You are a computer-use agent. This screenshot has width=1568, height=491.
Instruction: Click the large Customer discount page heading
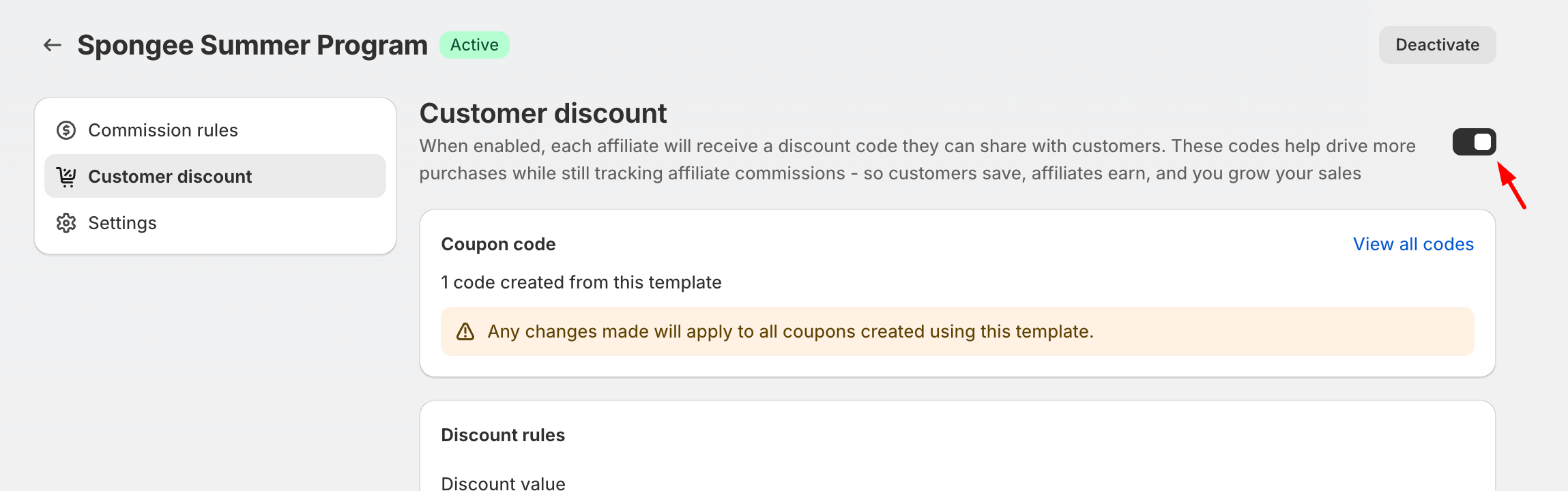coord(543,113)
